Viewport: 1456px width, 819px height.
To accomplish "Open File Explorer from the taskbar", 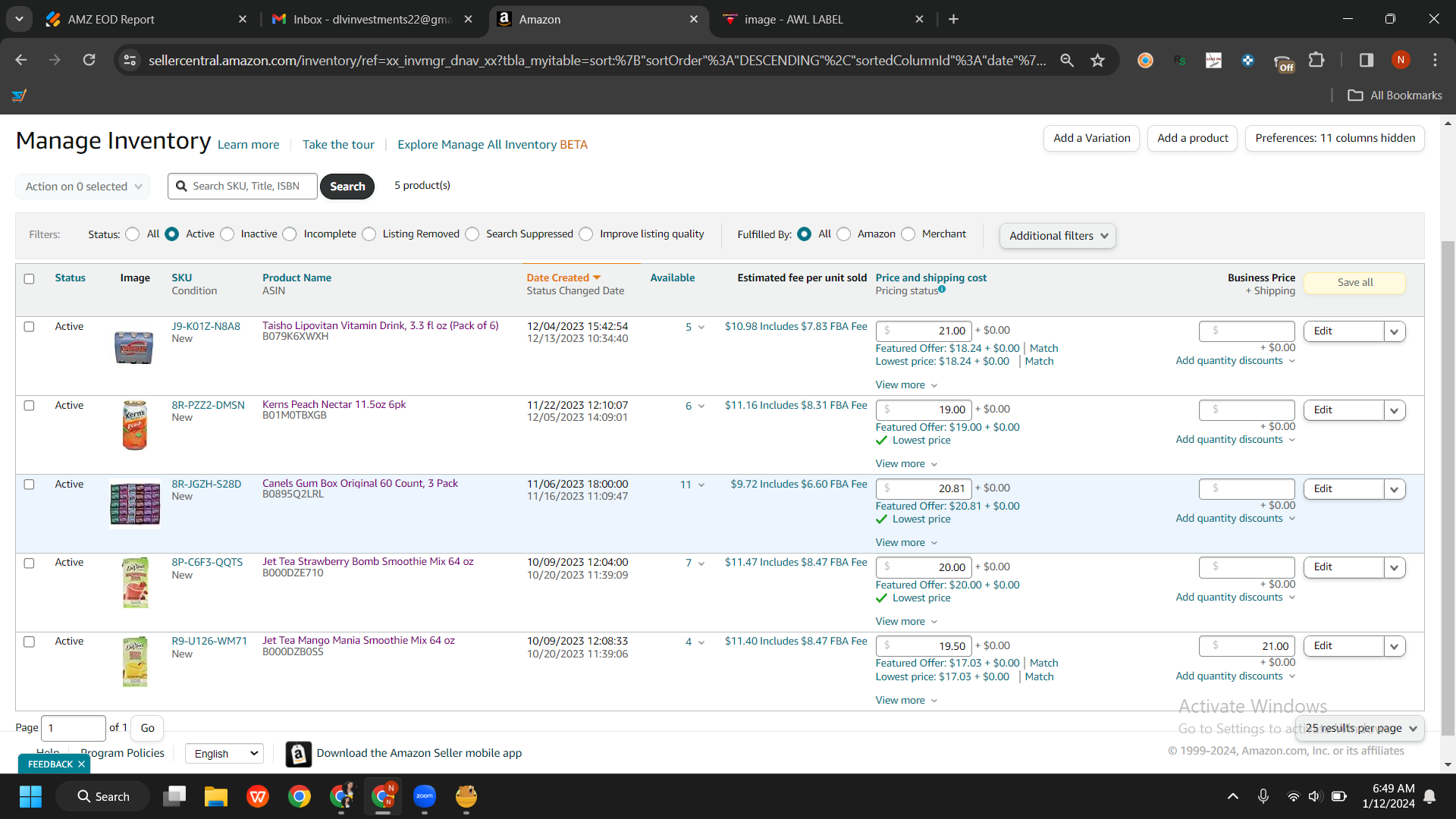I will (x=215, y=796).
